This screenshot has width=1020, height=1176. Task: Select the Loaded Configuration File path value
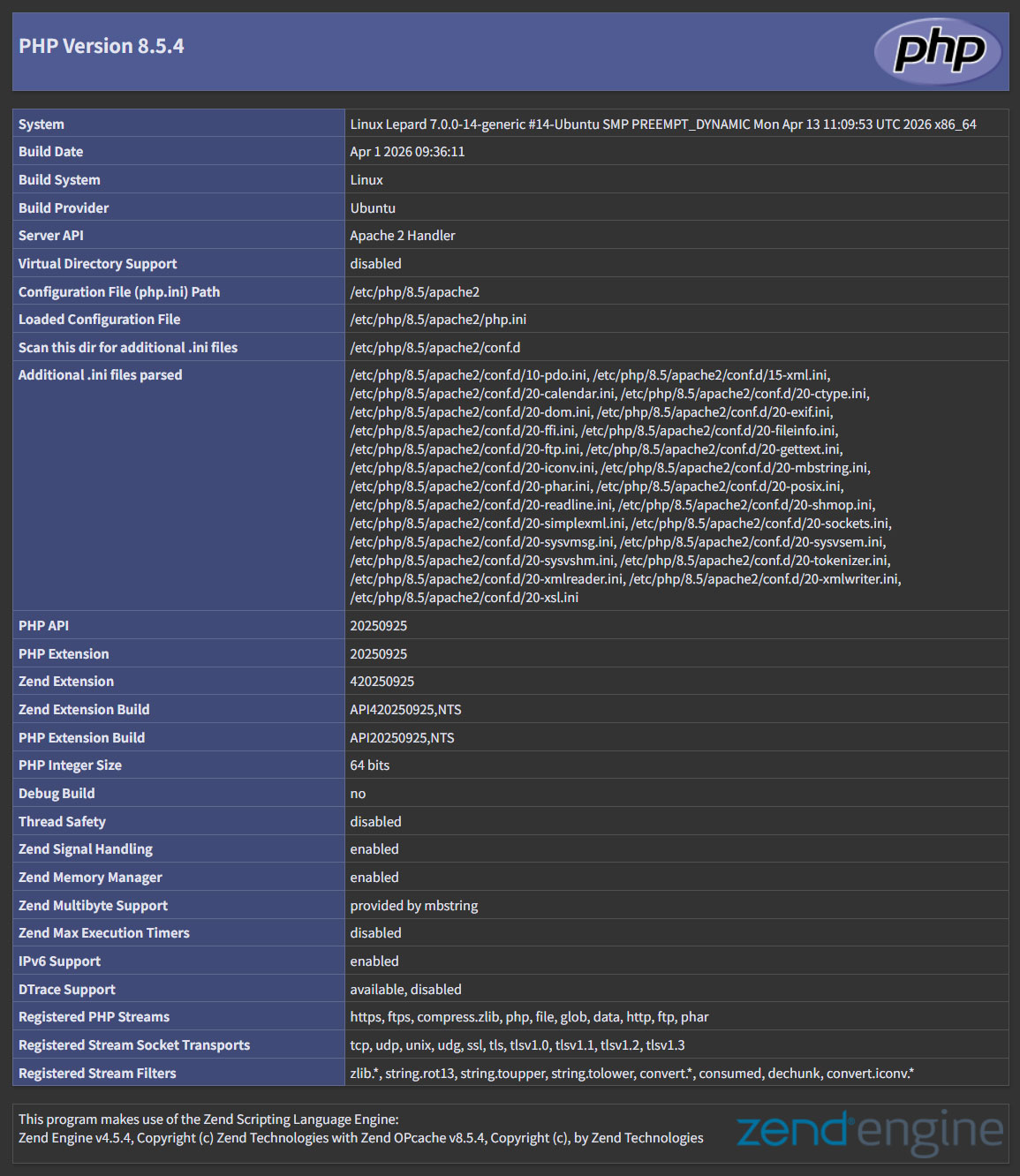438,320
